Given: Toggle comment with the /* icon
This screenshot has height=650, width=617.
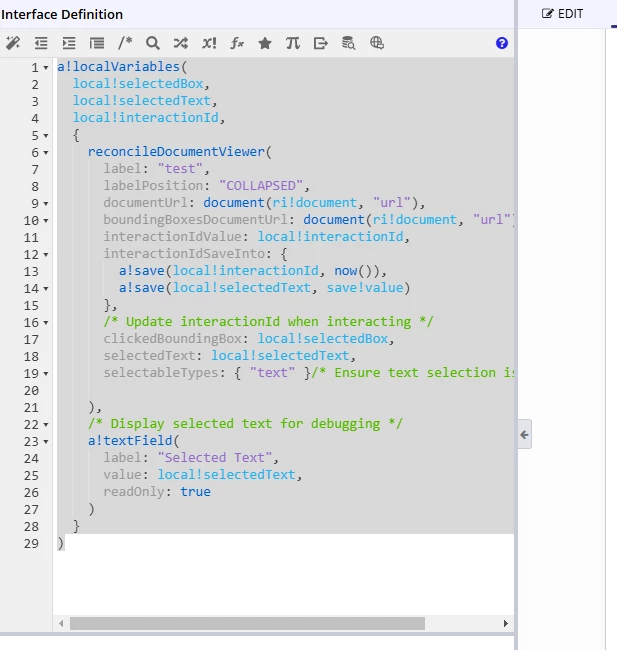Looking at the screenshot, I should [125, 43].
